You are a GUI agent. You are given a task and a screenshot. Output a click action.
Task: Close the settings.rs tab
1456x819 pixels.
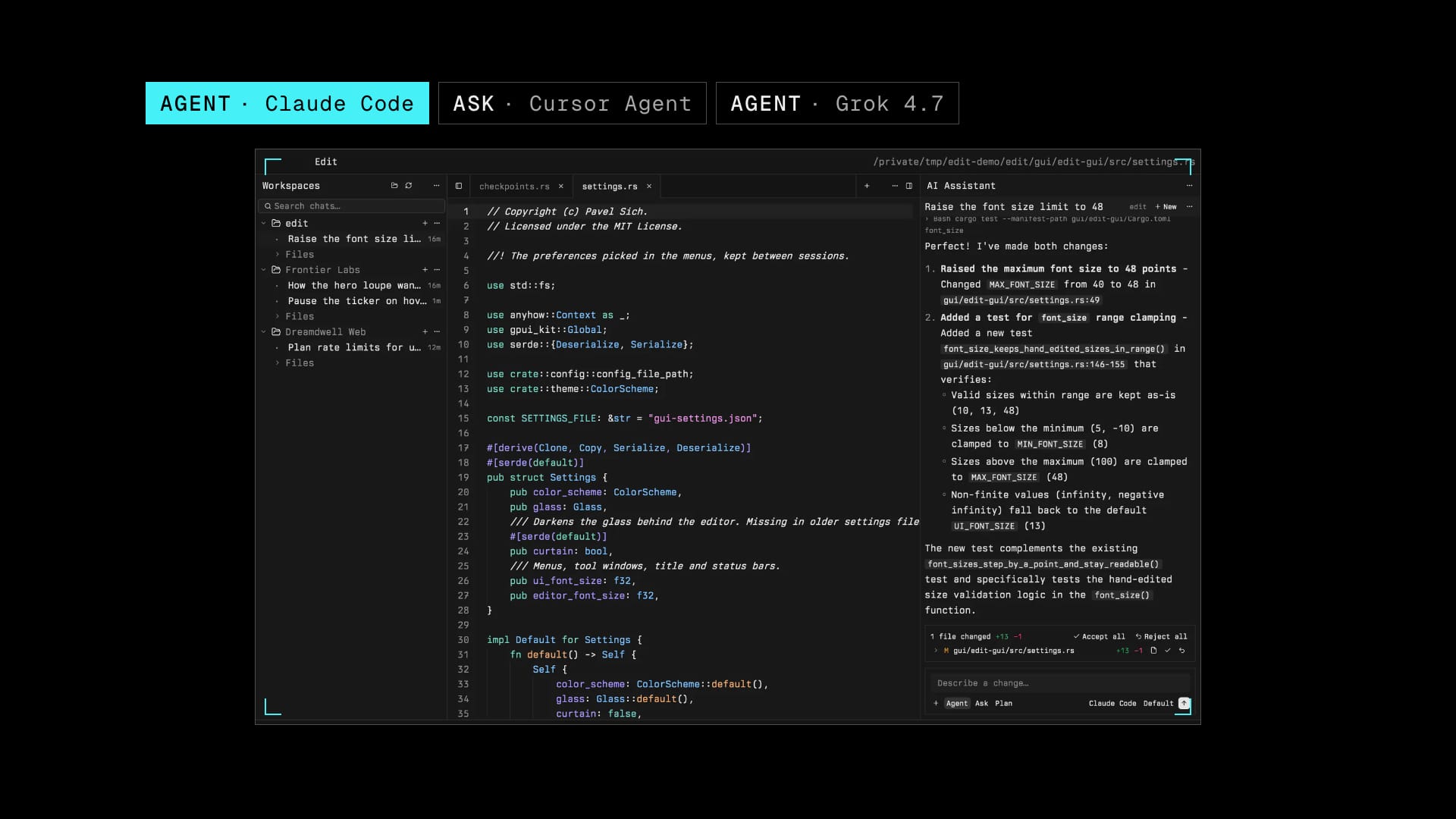click(x=649, y=187)
